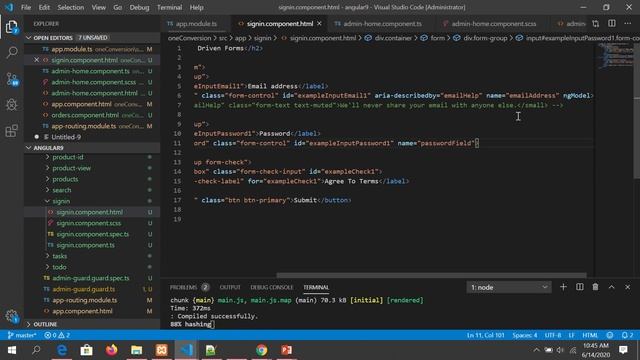Collapse the Open Editors section
Image resolution: width=640 pixels, height=360 pixels.
click(92, 38)
